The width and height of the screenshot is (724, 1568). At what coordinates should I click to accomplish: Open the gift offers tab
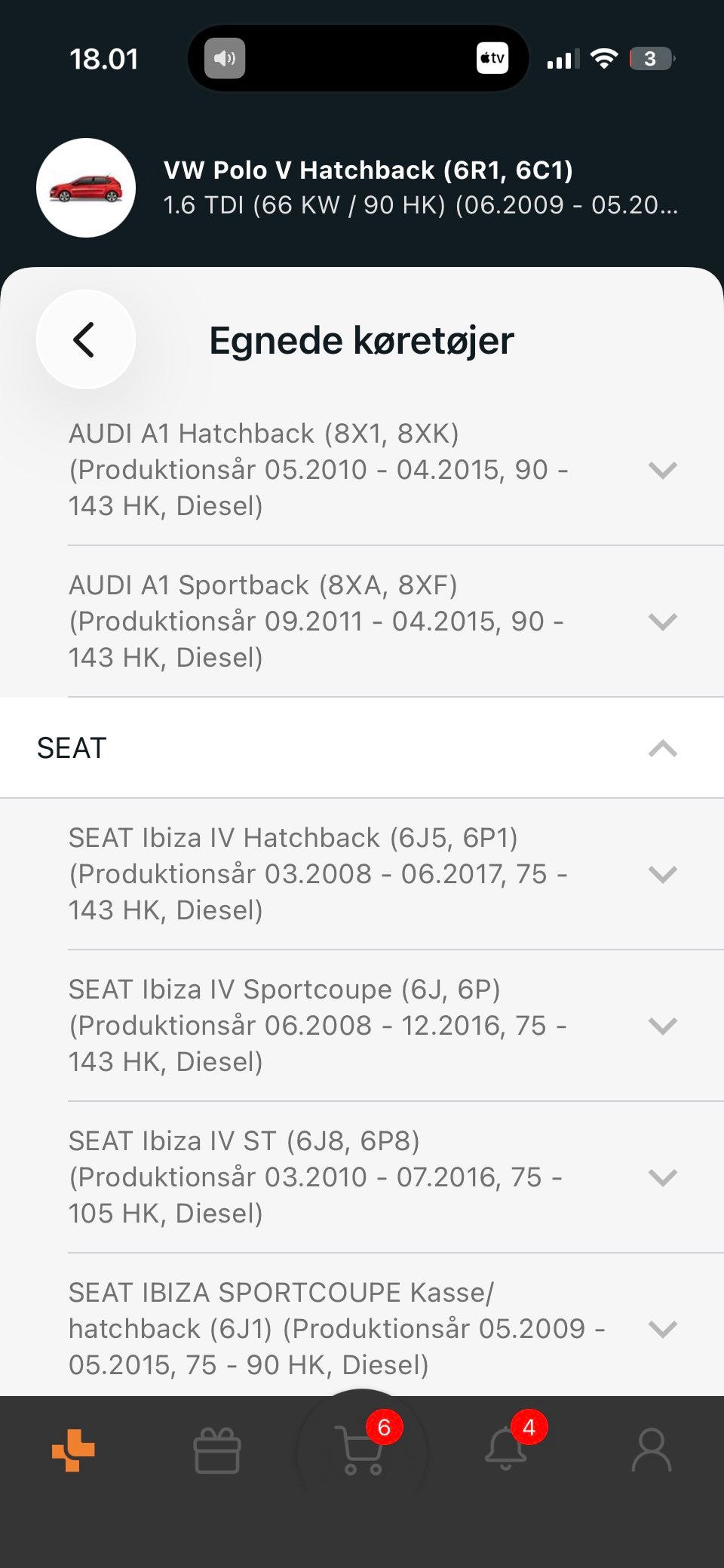point(217,1450)
